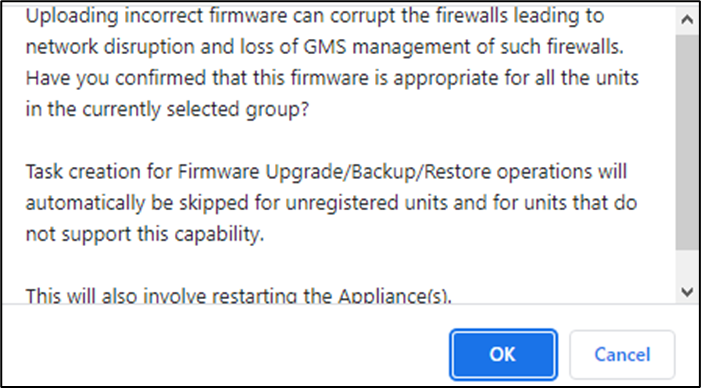Screen dimensions: 701x388
Task: Confirm the firmware warning with OK
Action: [x=503, y=354]
